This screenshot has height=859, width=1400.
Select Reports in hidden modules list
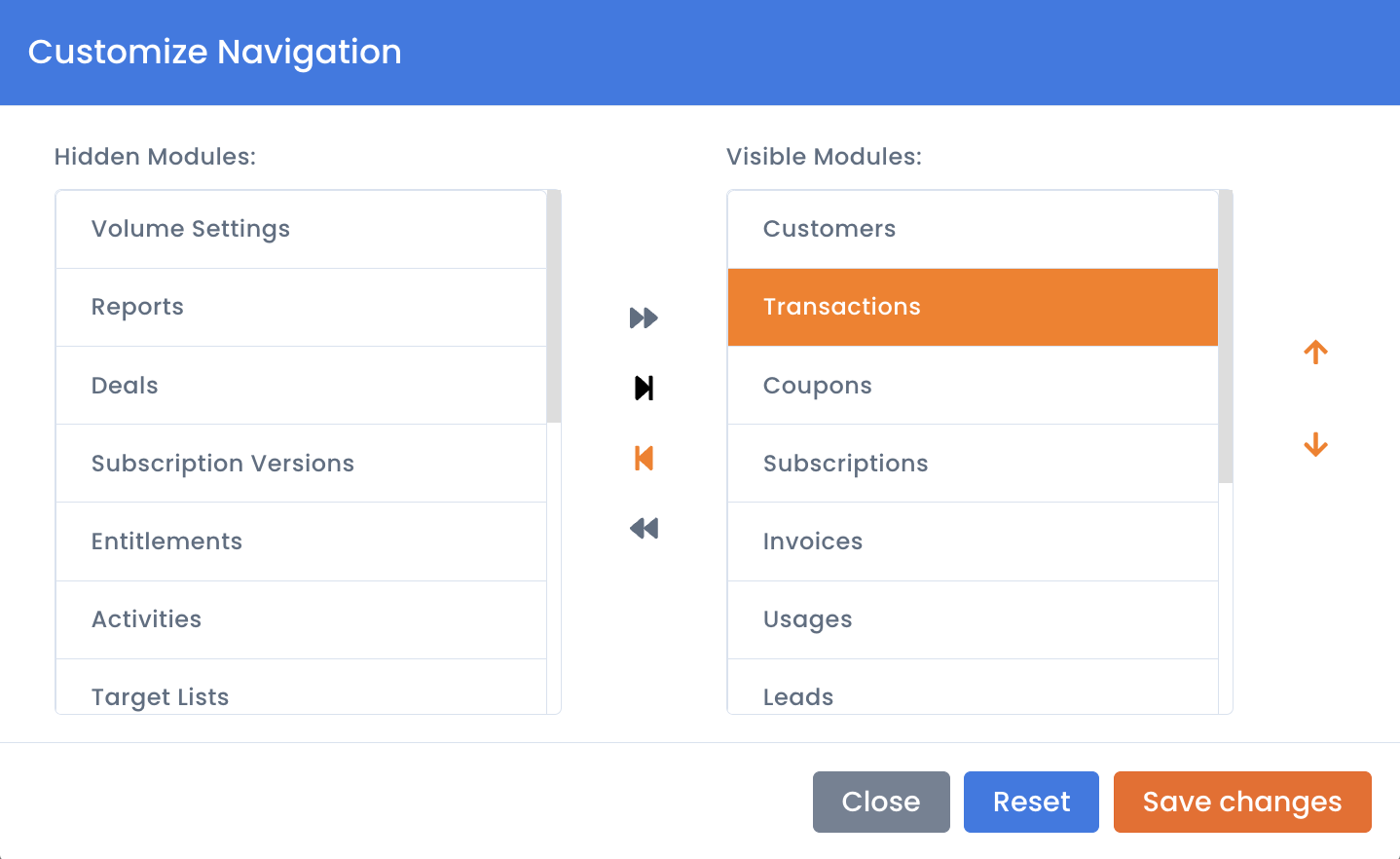301,307
